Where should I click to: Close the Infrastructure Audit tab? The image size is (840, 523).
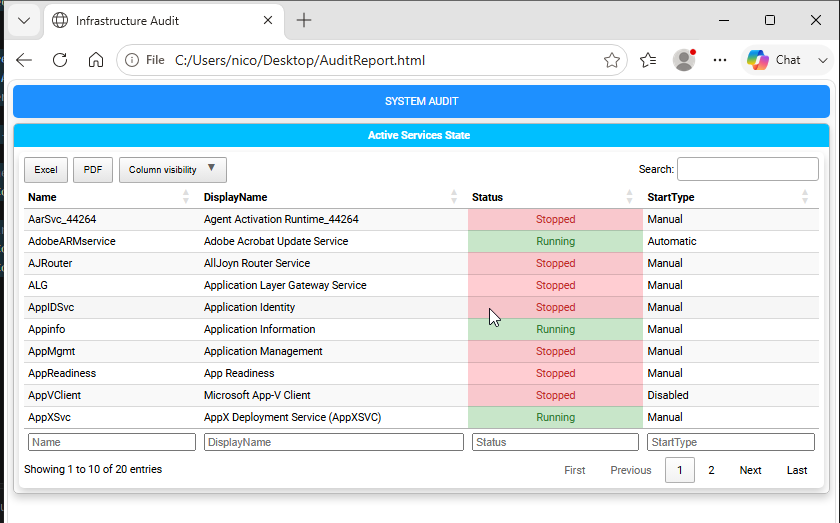click(268, 20)
